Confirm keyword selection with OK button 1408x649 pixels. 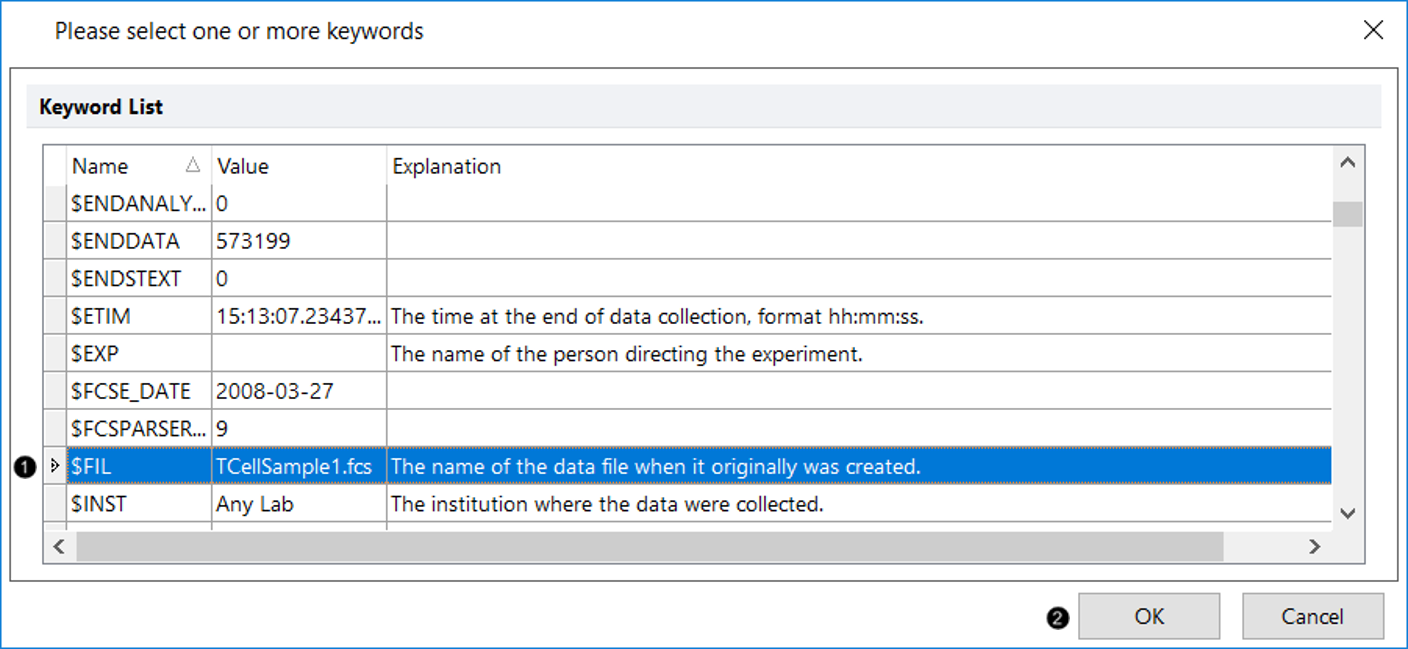pyautogui.click(x=1149, y=616)
